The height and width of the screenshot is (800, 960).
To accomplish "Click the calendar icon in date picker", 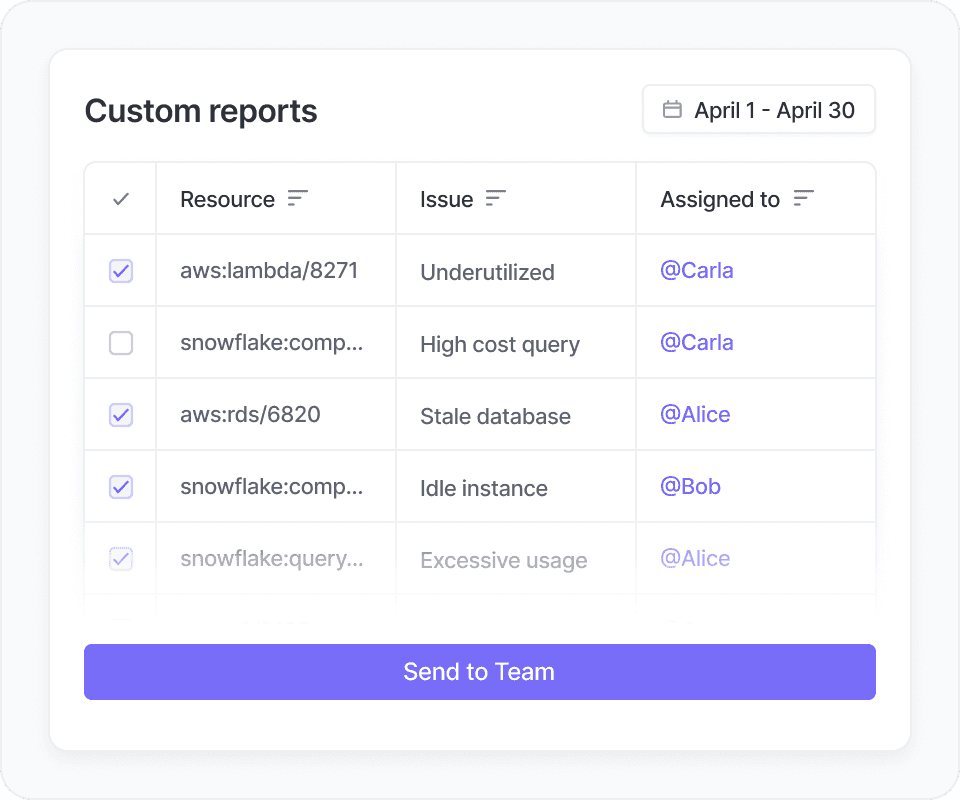I will pos(673,110).
